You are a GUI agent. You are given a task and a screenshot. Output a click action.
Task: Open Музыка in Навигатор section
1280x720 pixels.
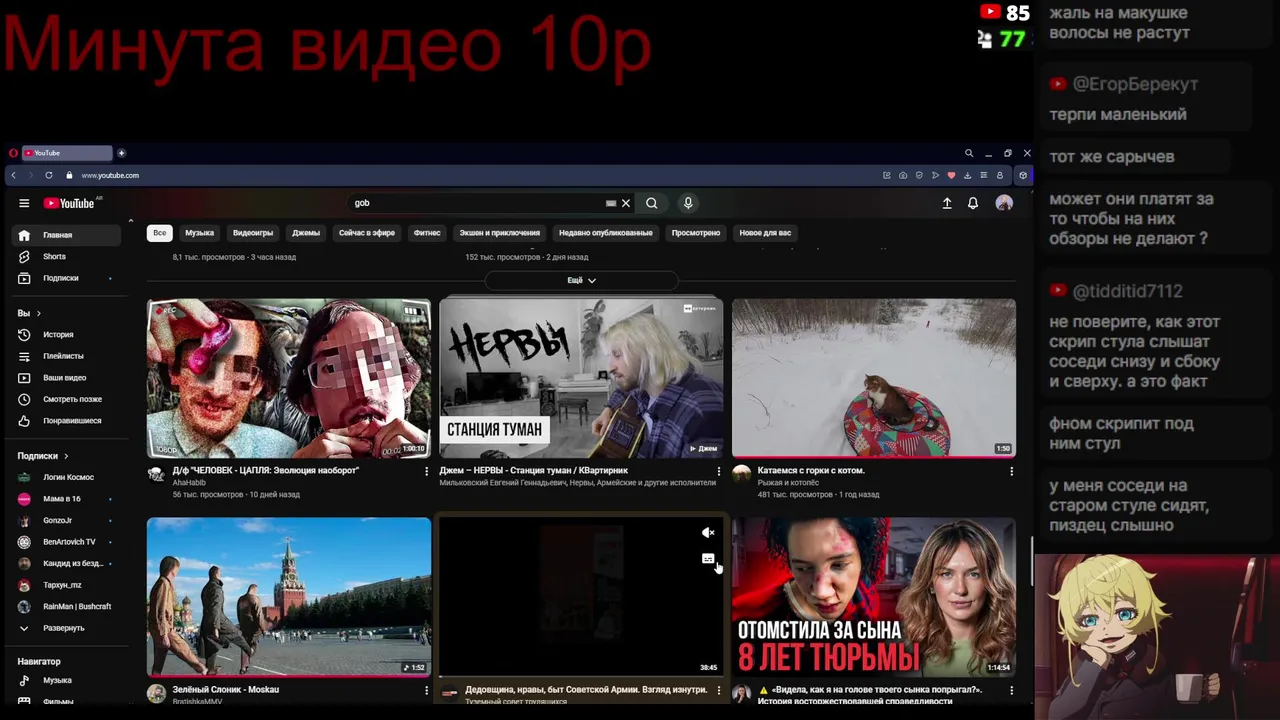(x=68, y=681)
